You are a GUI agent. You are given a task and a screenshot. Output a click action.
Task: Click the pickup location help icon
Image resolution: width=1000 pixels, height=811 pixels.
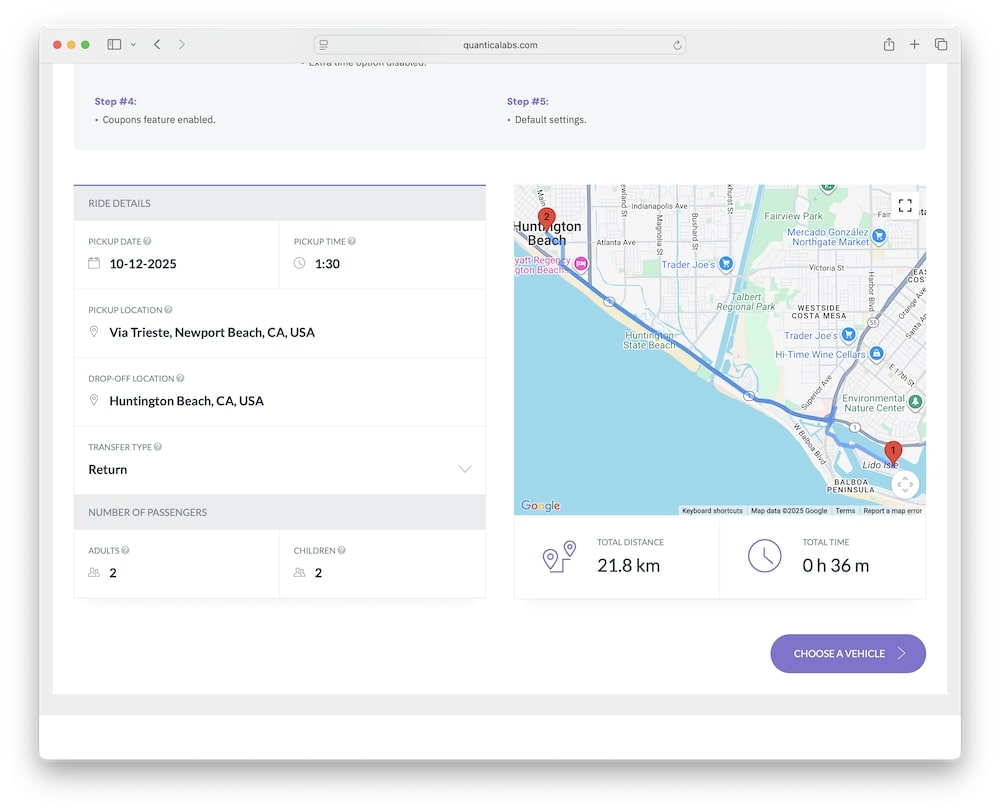click(x=168, y=310)
